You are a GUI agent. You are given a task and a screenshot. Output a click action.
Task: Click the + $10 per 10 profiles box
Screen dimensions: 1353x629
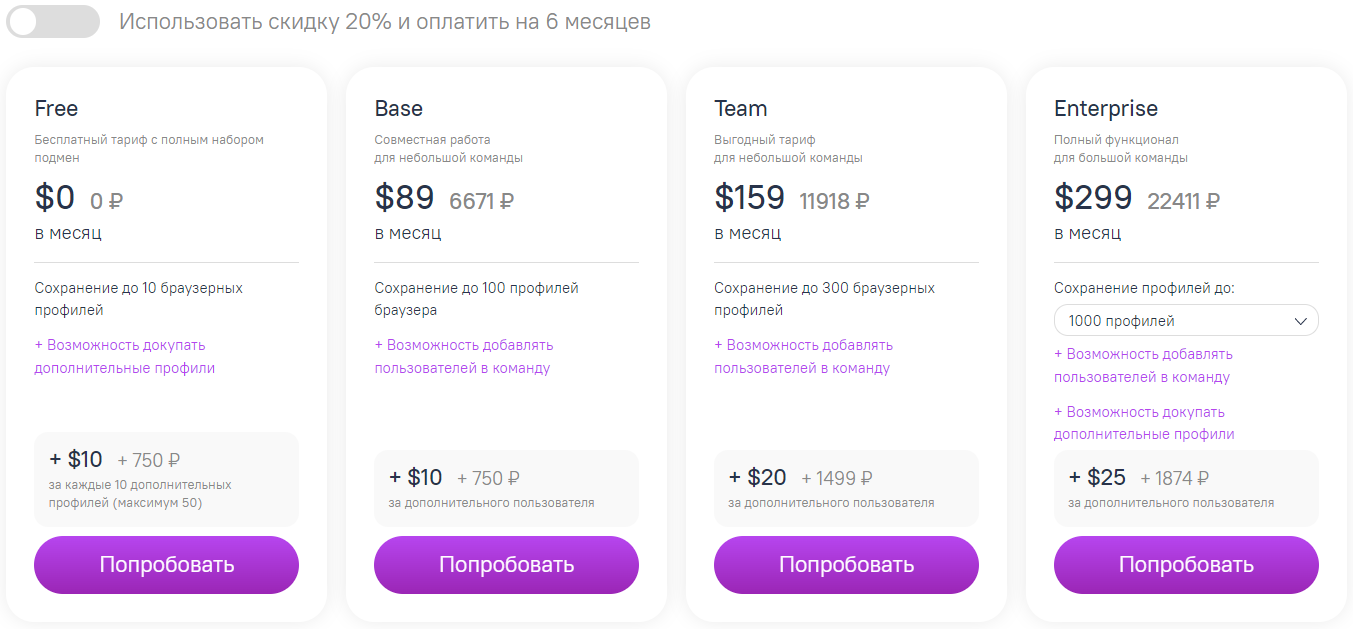(x=166, y=479)
